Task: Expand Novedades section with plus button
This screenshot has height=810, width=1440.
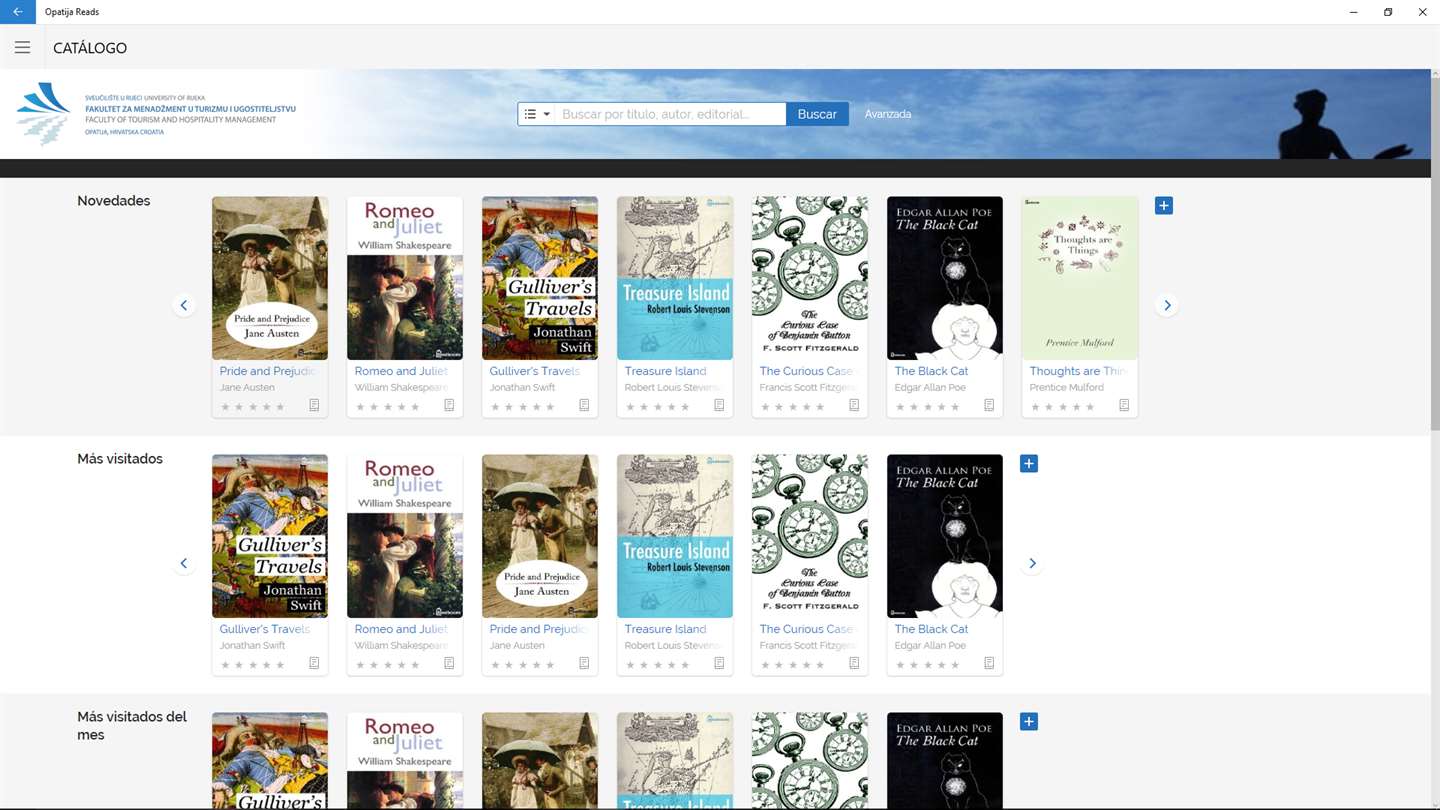Action: coord(1164,205)
